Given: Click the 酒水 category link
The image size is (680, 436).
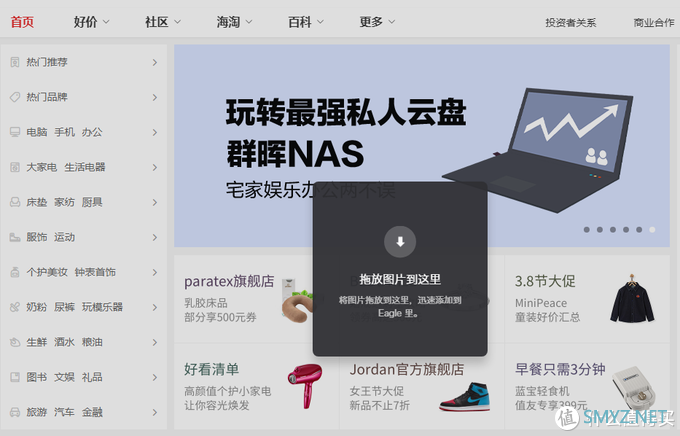Looking at the screenshot, I should [65, 342].
